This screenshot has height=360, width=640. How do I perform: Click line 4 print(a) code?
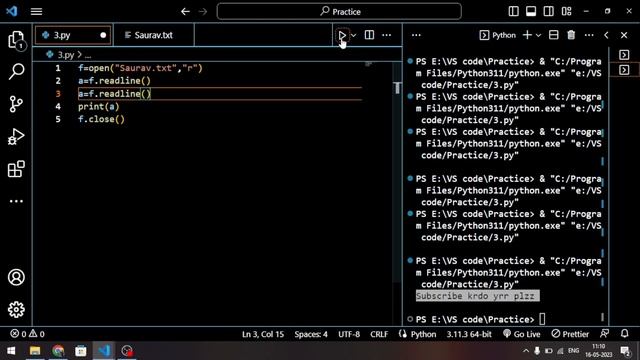[99, 107]
